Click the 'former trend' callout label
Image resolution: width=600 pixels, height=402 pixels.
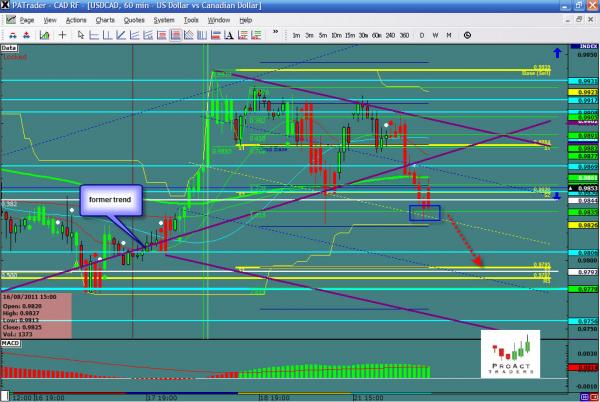coord(107,202)
